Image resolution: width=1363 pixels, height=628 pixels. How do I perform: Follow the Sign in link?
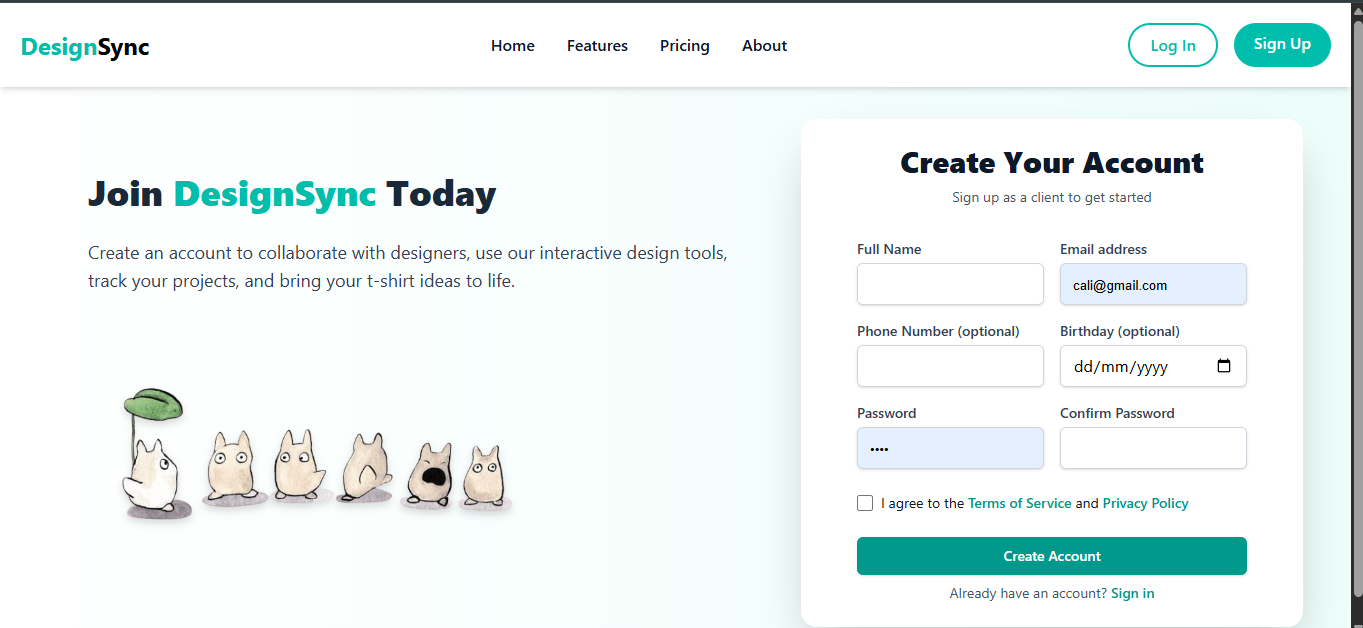point(1132,594)
